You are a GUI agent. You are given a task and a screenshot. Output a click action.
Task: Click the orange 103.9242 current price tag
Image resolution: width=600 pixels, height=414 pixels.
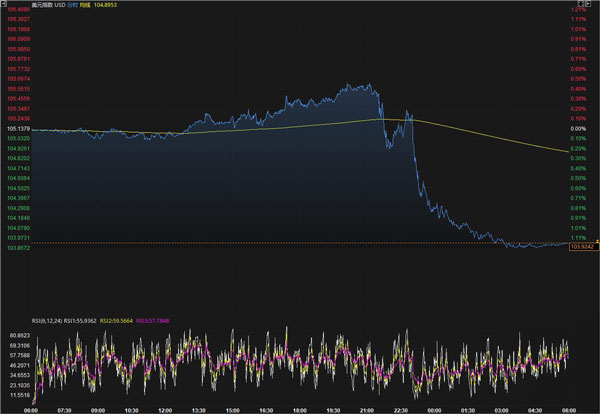click(581, 245)
